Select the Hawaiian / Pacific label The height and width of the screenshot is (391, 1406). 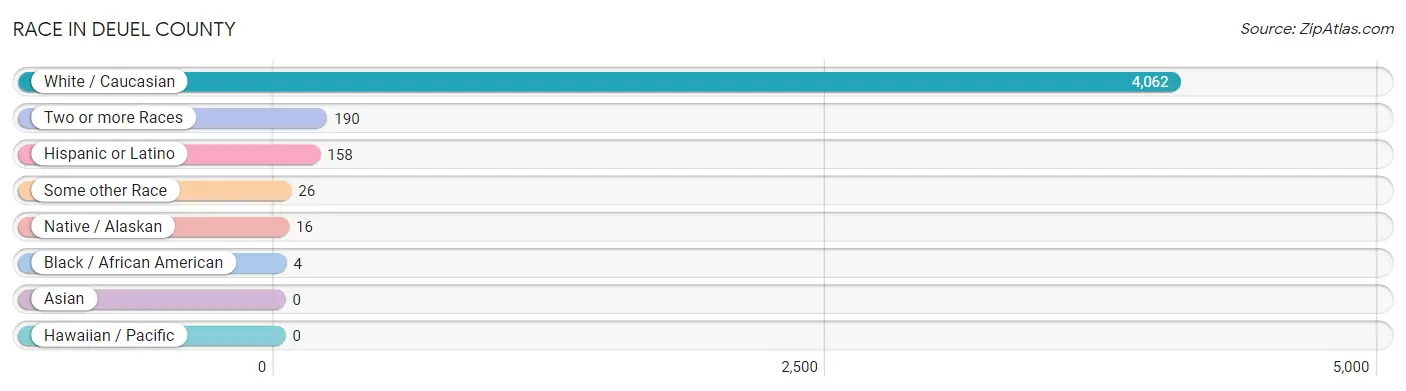[x=109, y=336]
